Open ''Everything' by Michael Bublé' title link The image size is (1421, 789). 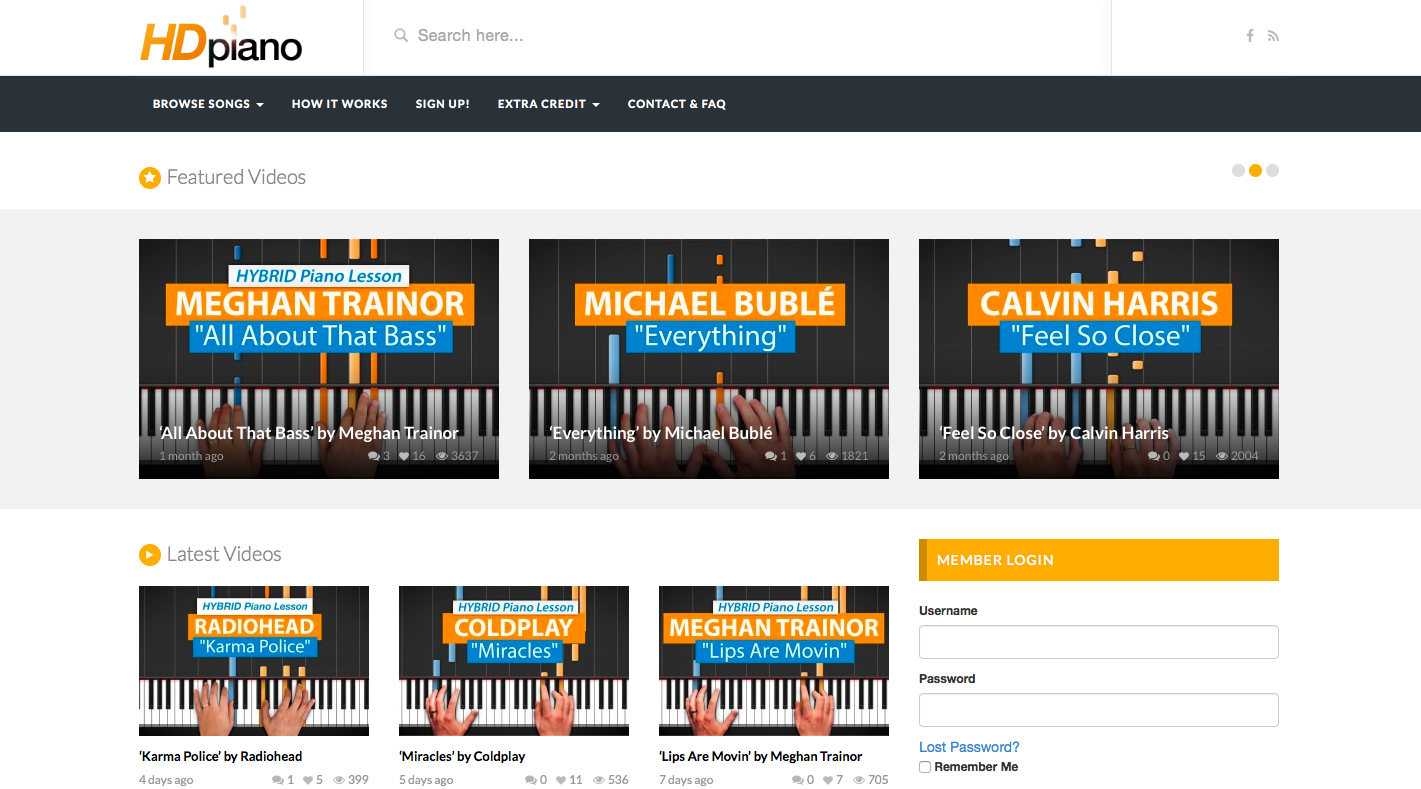(661, 433)
